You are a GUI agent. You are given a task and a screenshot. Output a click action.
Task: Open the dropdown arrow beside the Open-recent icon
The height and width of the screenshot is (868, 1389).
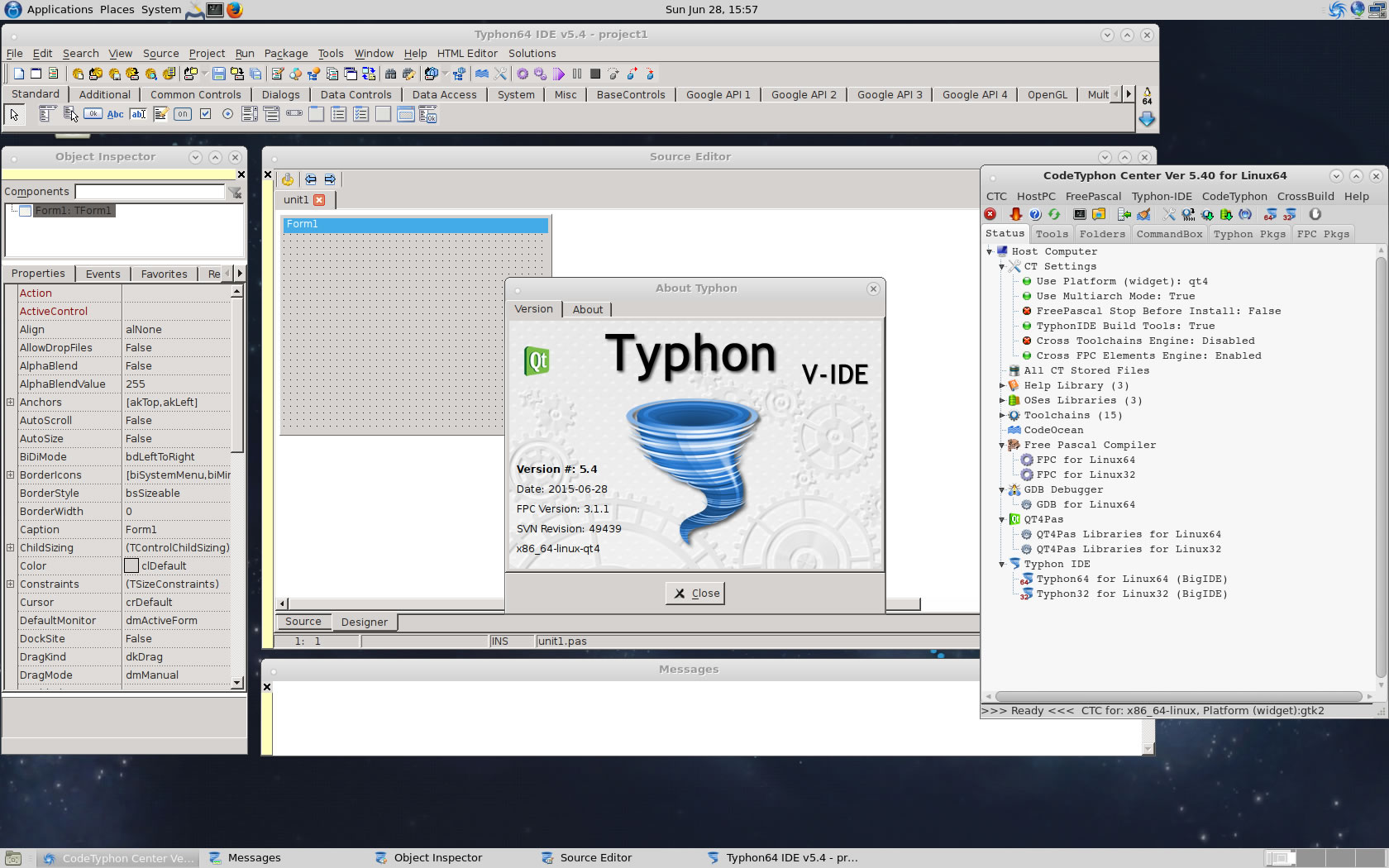[x=203, y=74]
